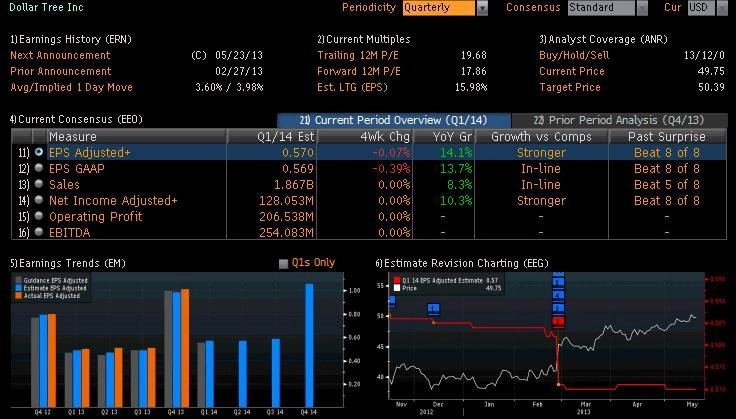736x419 pixels.
Task: Click the Dollar Tree Inc title
Action: pyautogui.click(x=46, y=7)
